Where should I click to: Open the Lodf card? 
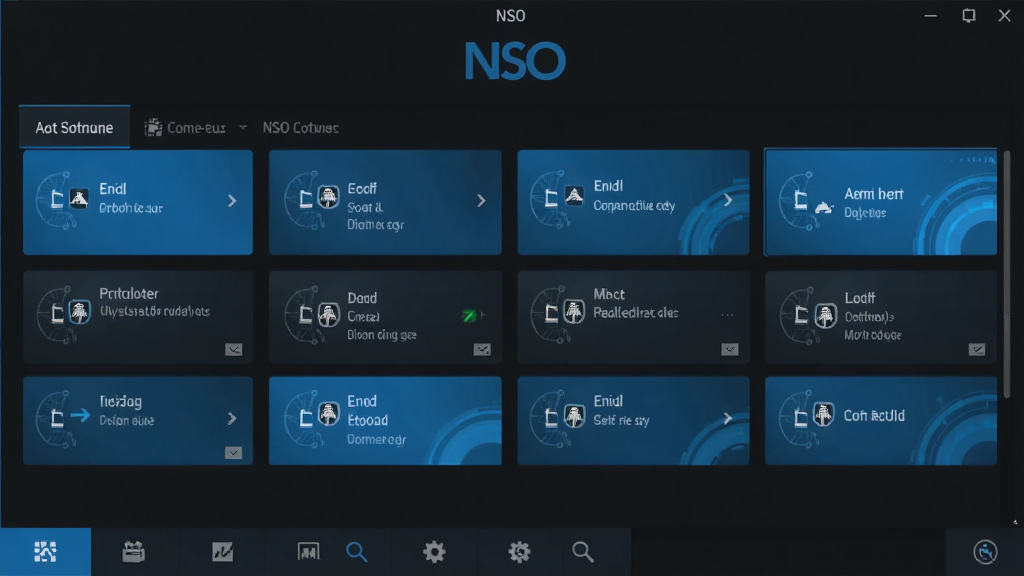point(881,317)
